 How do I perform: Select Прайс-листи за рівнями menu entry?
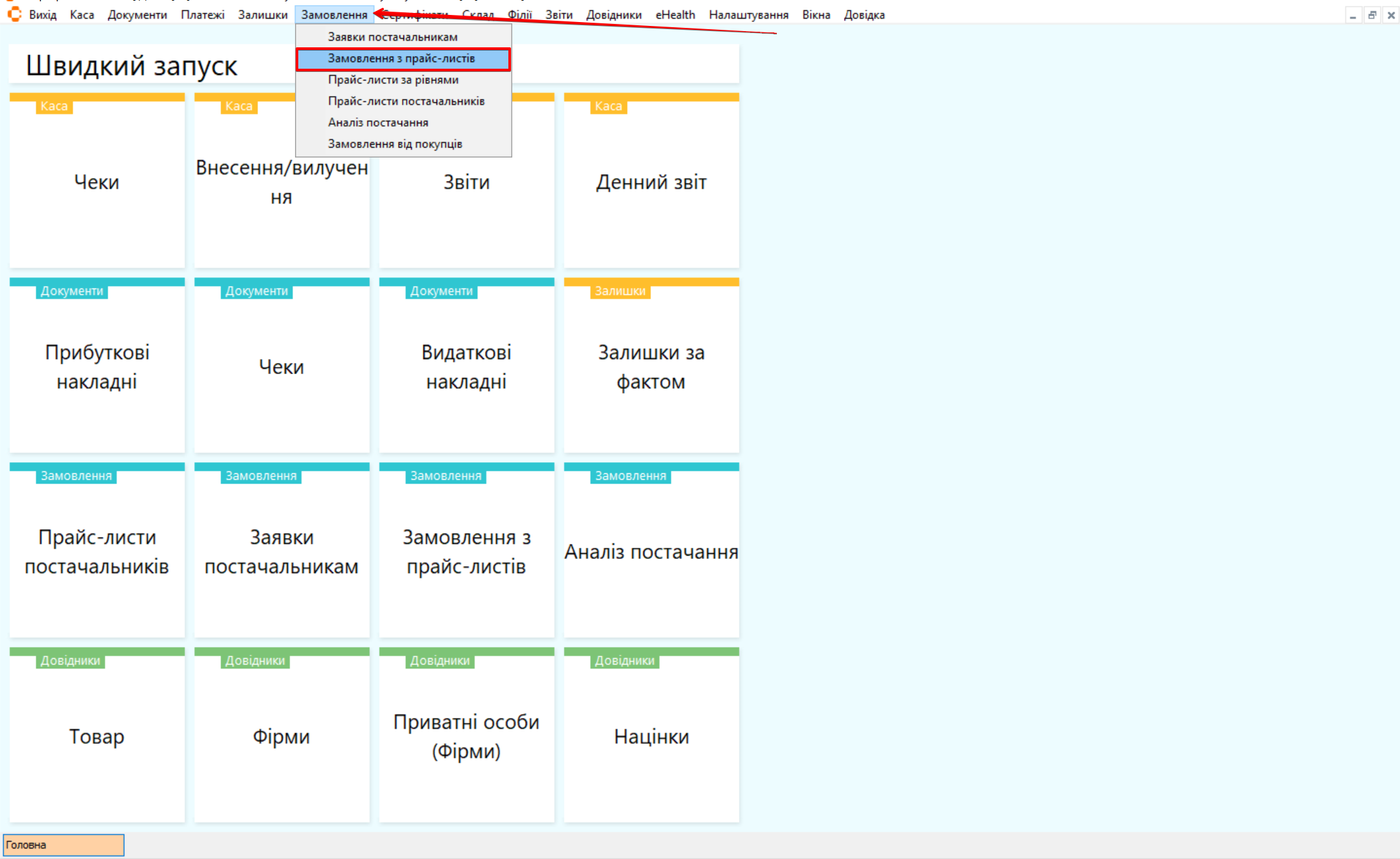click(x=393, y=80)
